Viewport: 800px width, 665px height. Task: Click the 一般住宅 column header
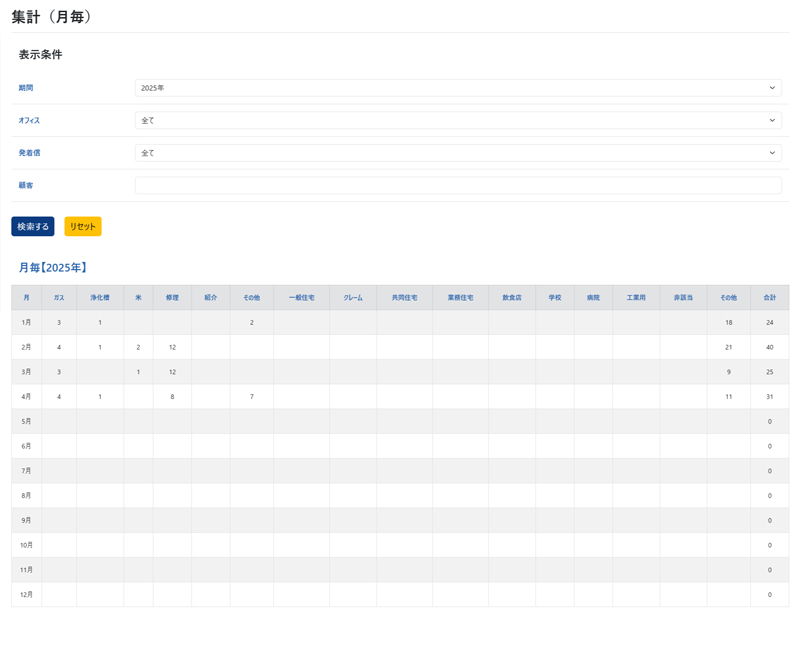[x=302, y=298]
